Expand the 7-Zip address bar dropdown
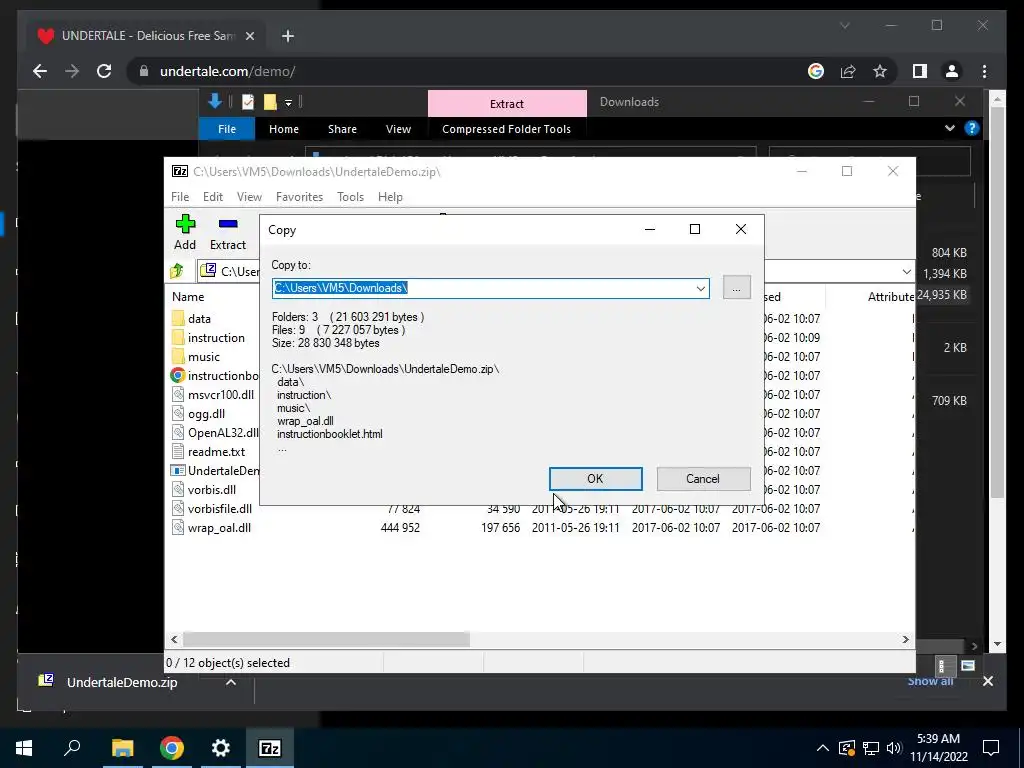 coord(906,271)
